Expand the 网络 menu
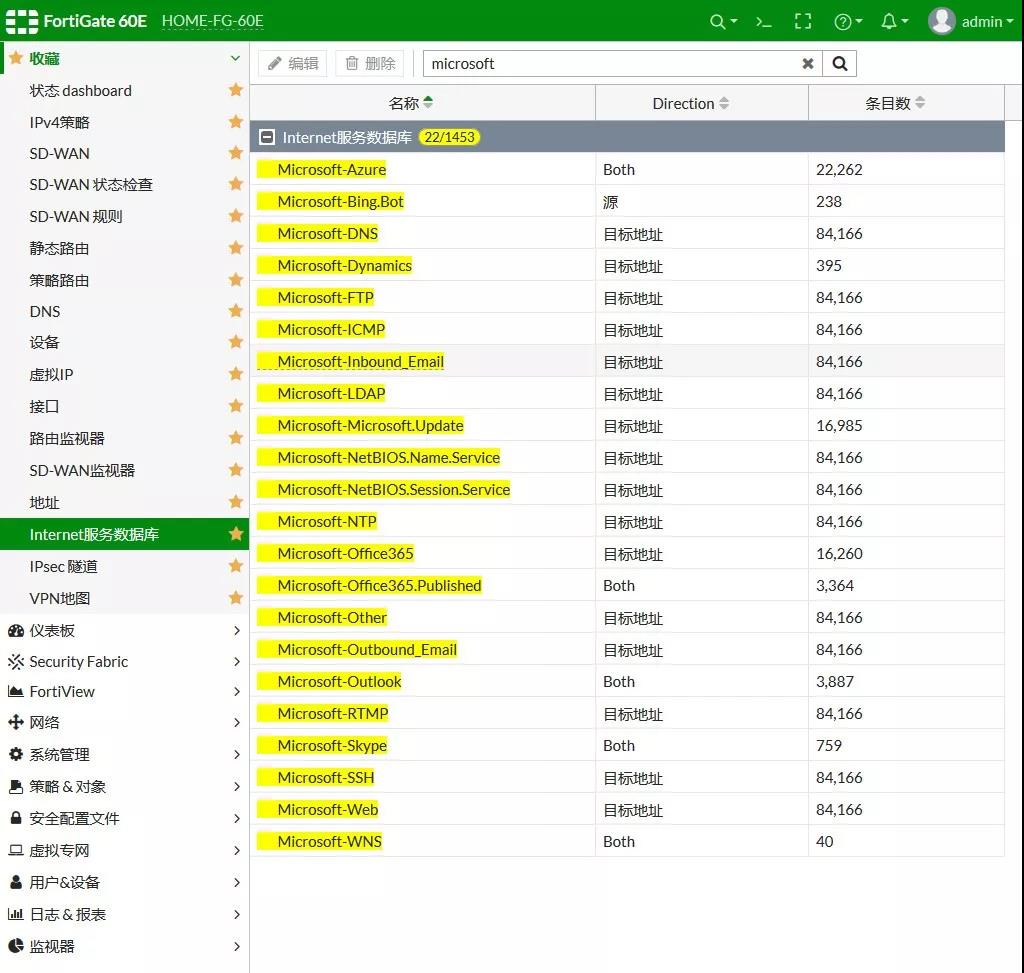The image size is (1024, 973). pyautogui.click(x=124, y=722)
